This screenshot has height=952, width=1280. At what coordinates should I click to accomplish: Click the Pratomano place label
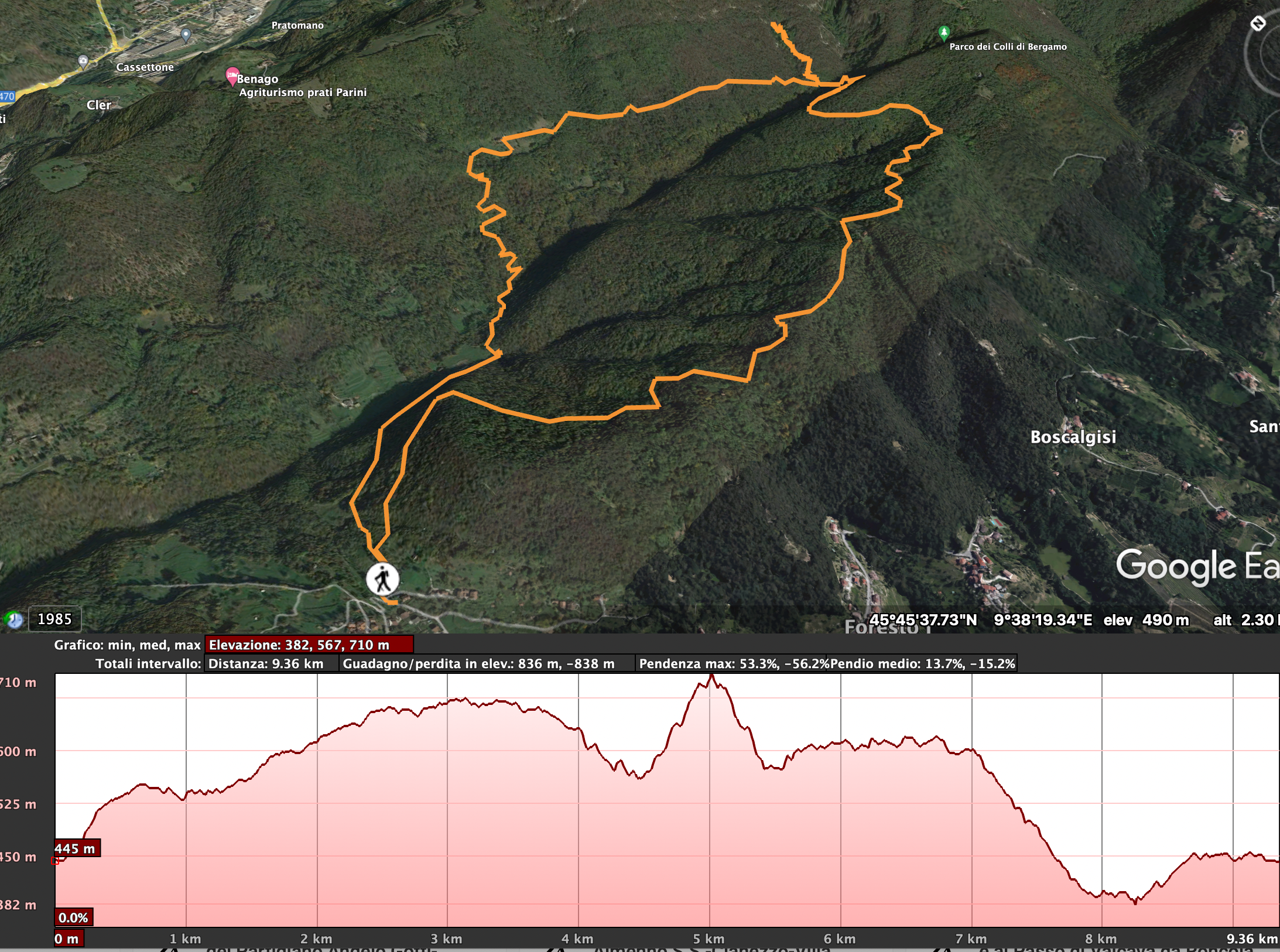point(297,25)
